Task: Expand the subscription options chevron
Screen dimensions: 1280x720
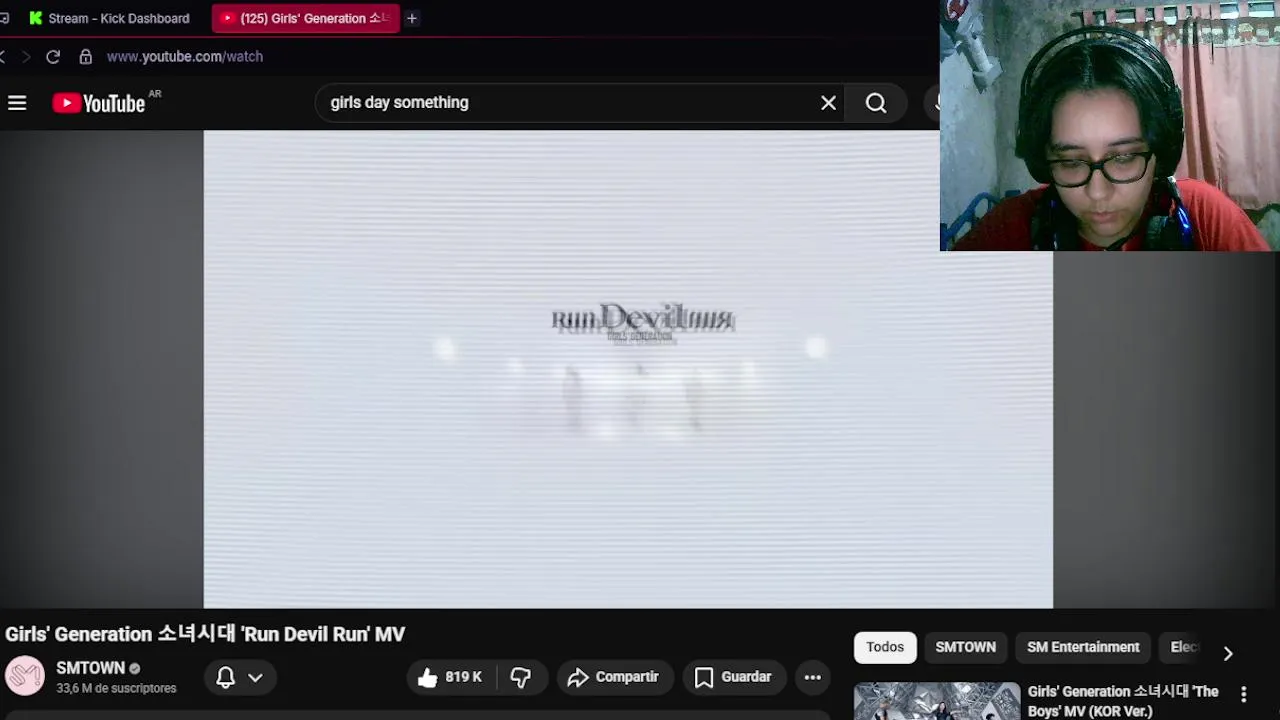Action: (x=255, y=677)
